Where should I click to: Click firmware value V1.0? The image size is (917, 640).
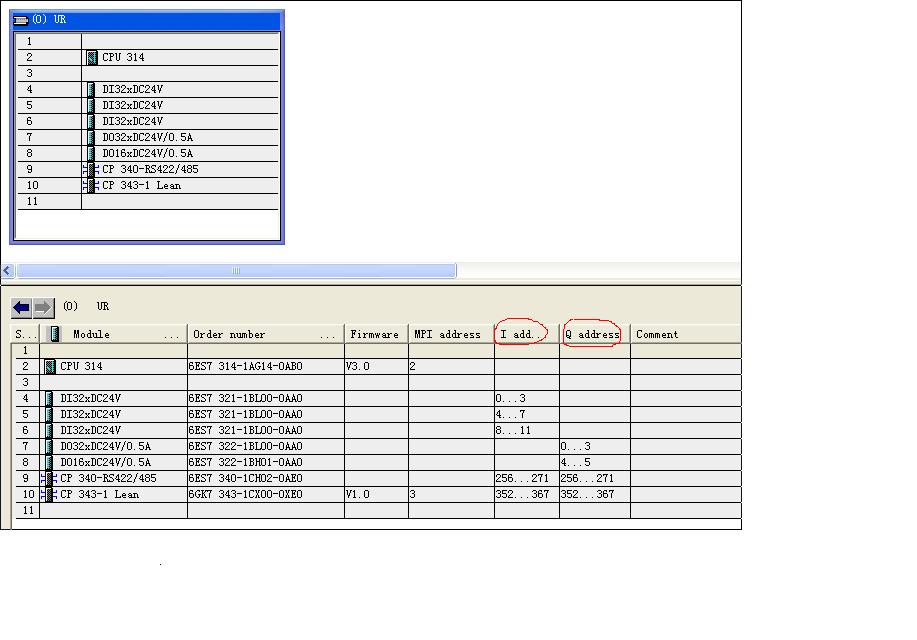pos(357,494)
